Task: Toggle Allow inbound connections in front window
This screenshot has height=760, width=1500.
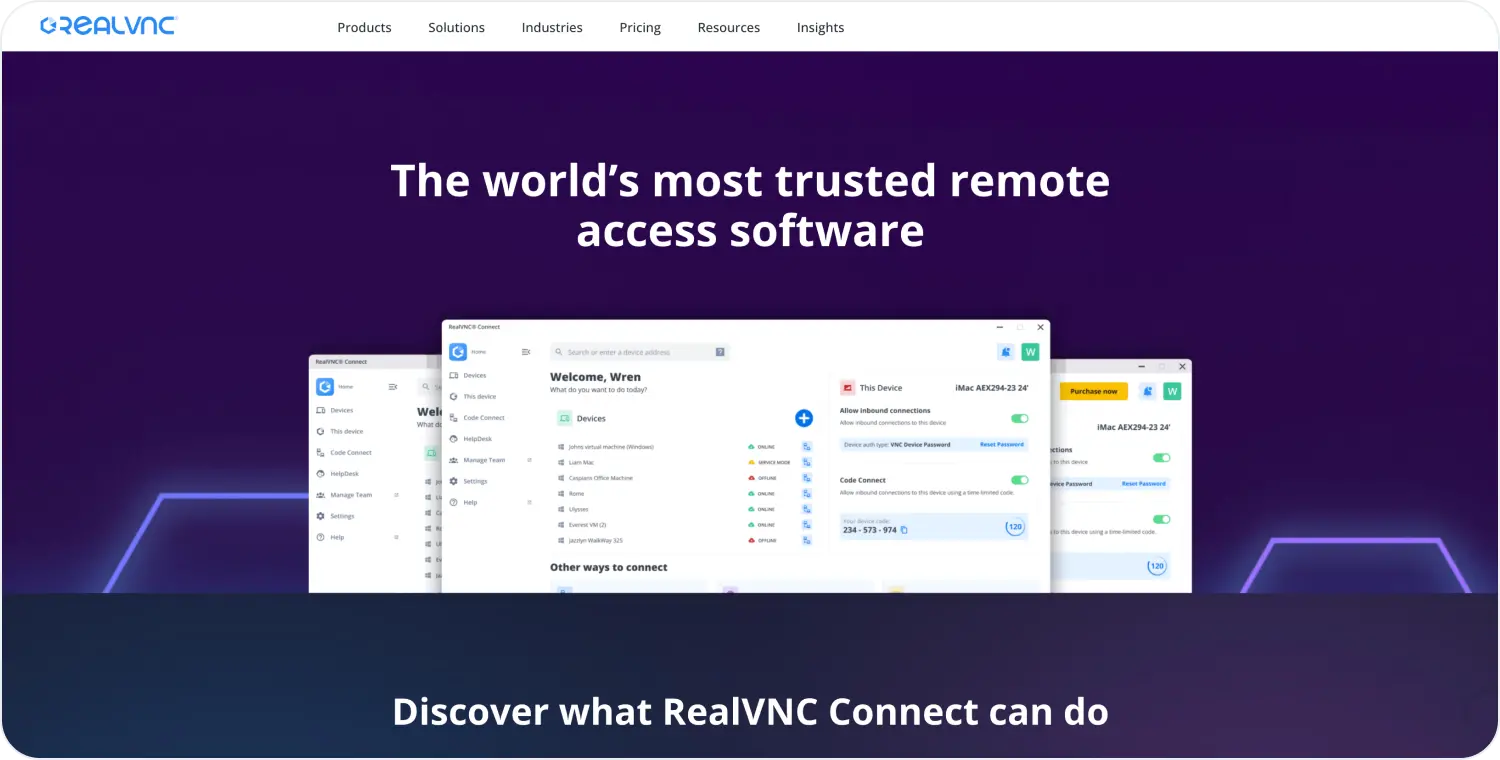Action: click(1020, 418)
